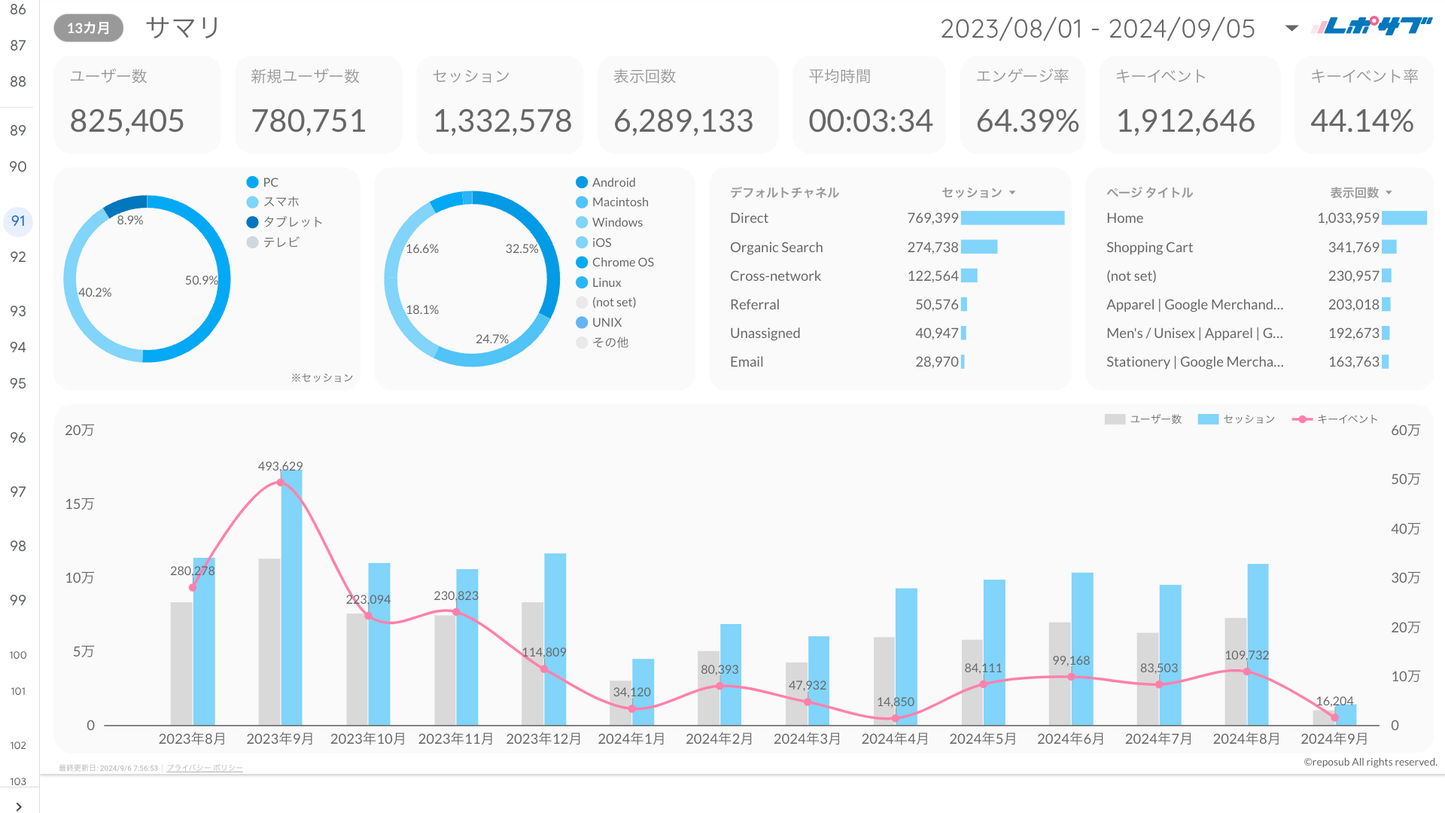Go to page 96 in left sidebar
The height and width of the screenshot is (813, 1445).
(18, 437)
